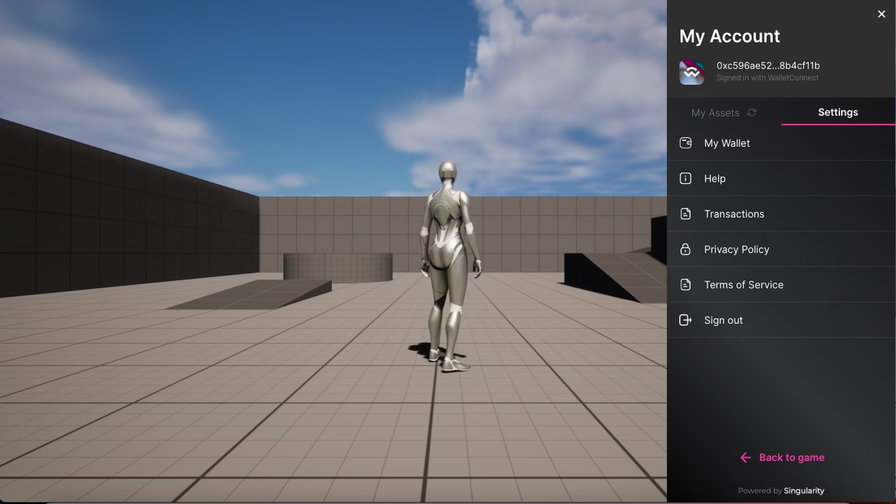Click the pink back arrow icon
This screenshot has height=504, width=896.
[x=745, y=458]
